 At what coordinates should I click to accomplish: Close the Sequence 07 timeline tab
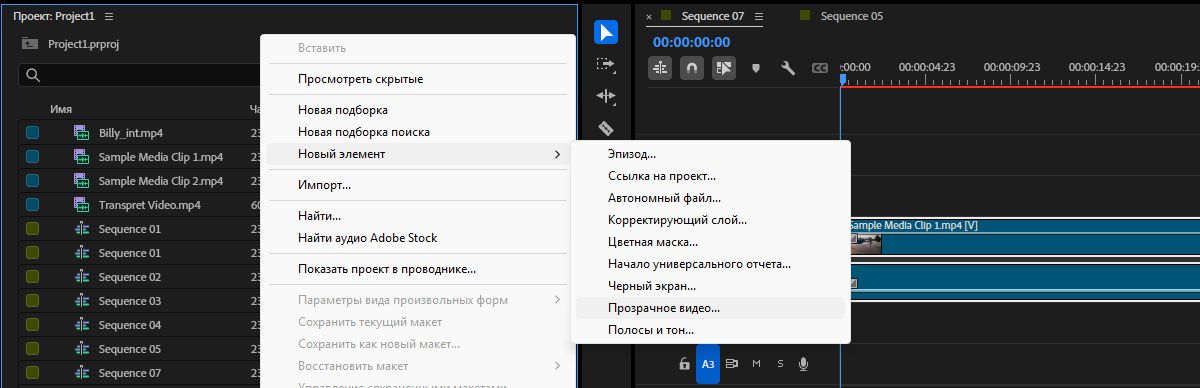[x=649, y=16]
